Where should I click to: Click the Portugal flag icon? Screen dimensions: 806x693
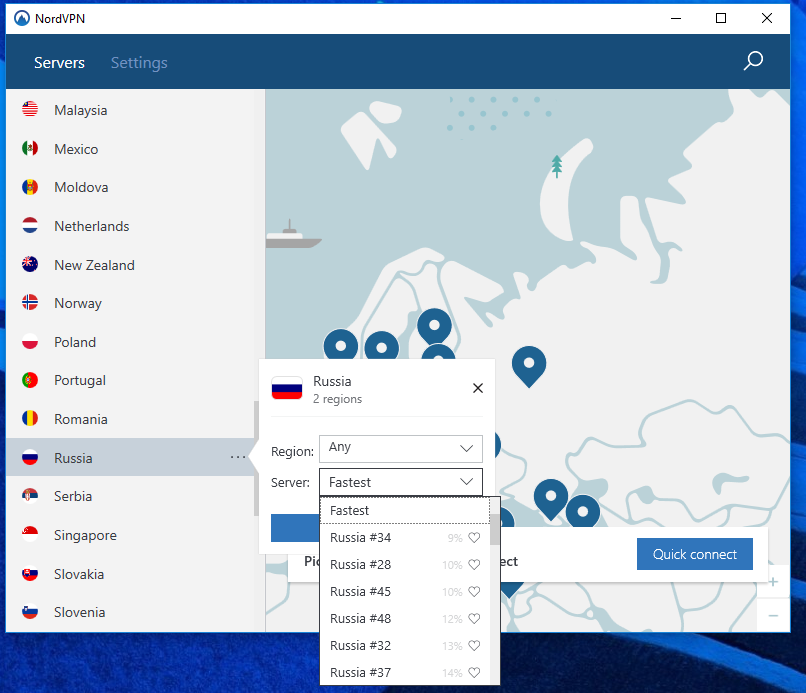coord(30,380)
